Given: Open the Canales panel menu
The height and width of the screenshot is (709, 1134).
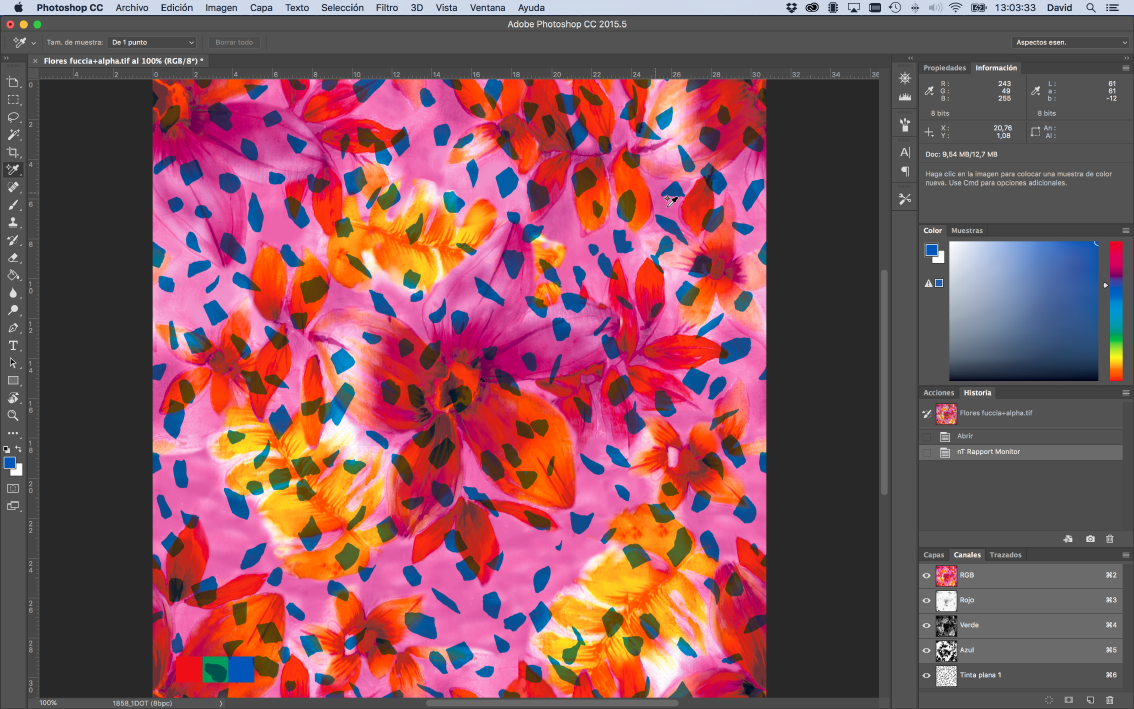Looking at the screenshot, I should 1126,556.
